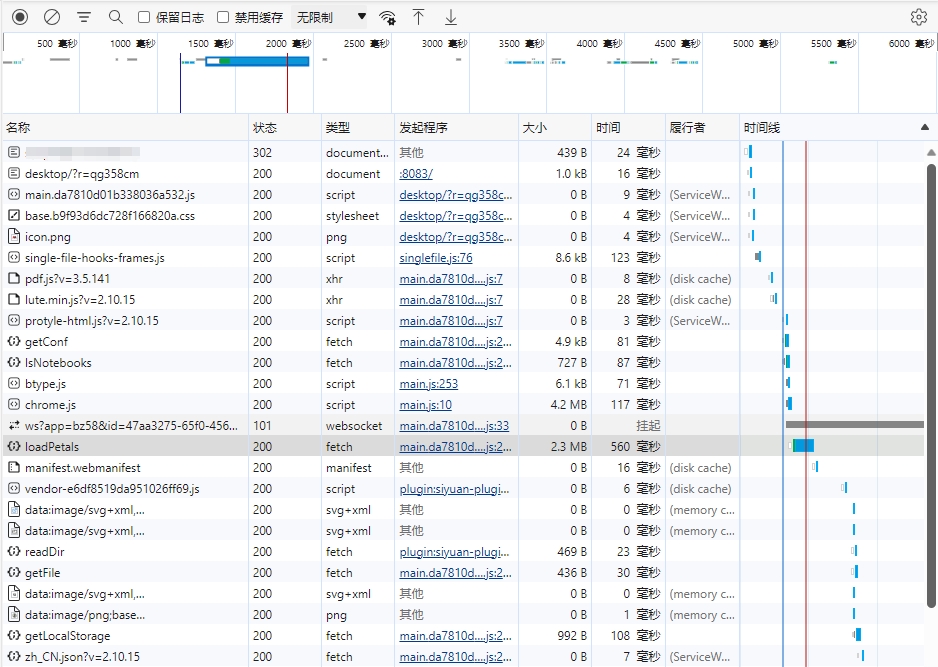The height and width of the screenshot is (667, 938).
Task: Click the export HAR download arrow
Action: pos(451,17)
